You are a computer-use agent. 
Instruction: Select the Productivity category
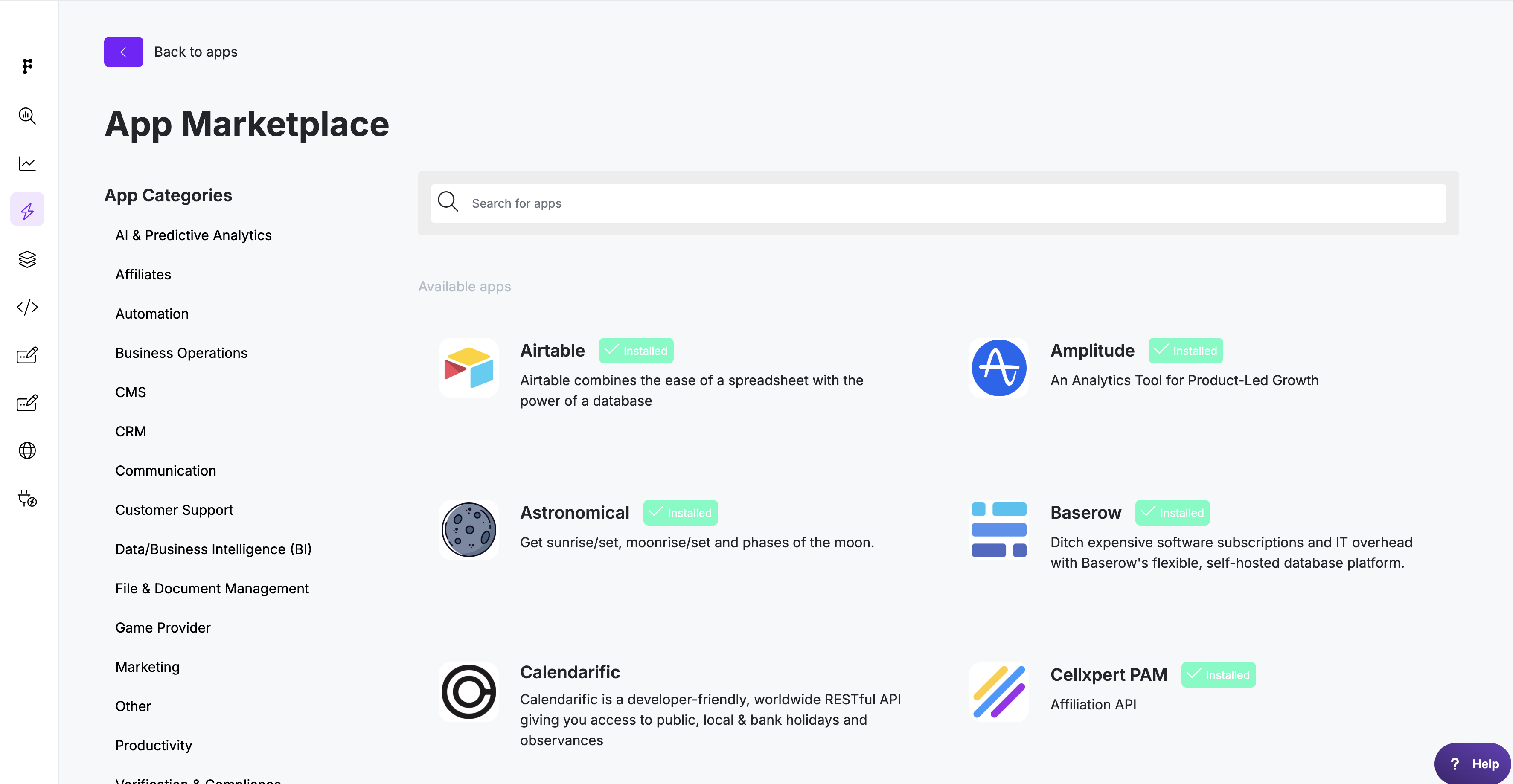tap(153, 746)
